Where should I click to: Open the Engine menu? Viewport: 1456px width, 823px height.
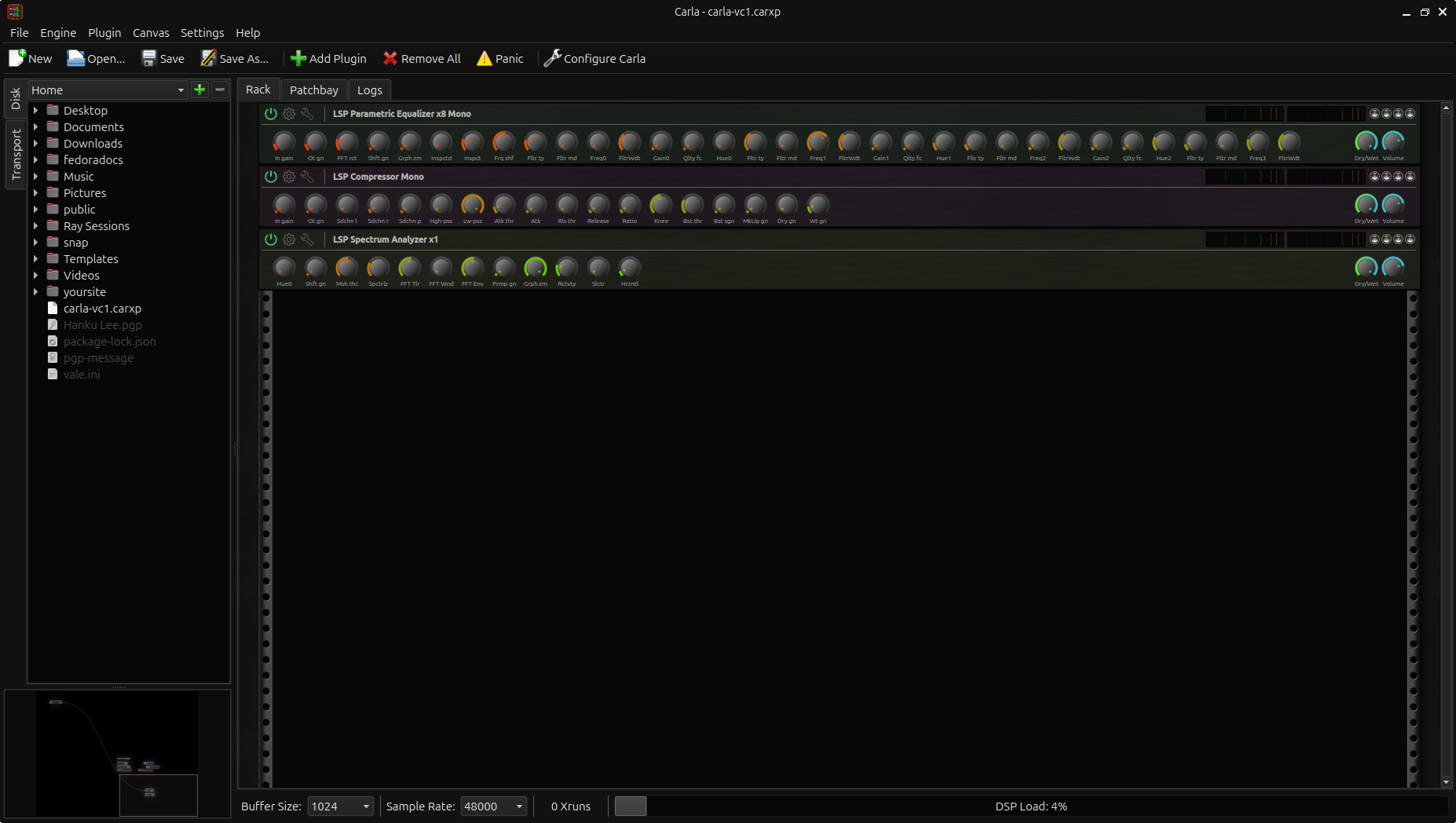(x=58, y=33)
